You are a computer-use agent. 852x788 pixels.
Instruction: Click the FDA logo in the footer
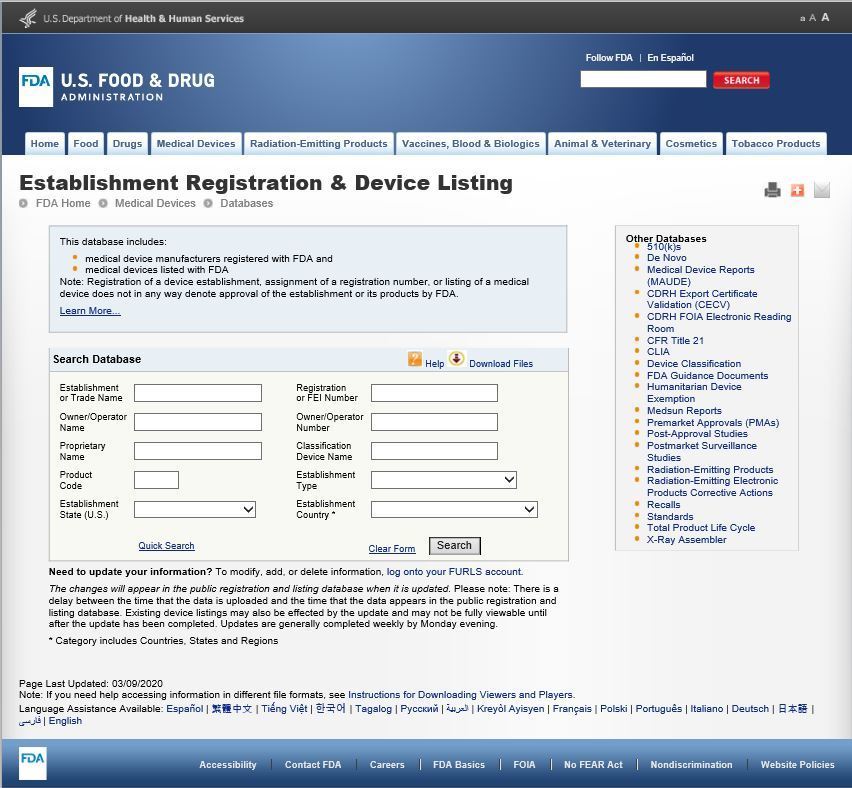[x=31, y=764]
